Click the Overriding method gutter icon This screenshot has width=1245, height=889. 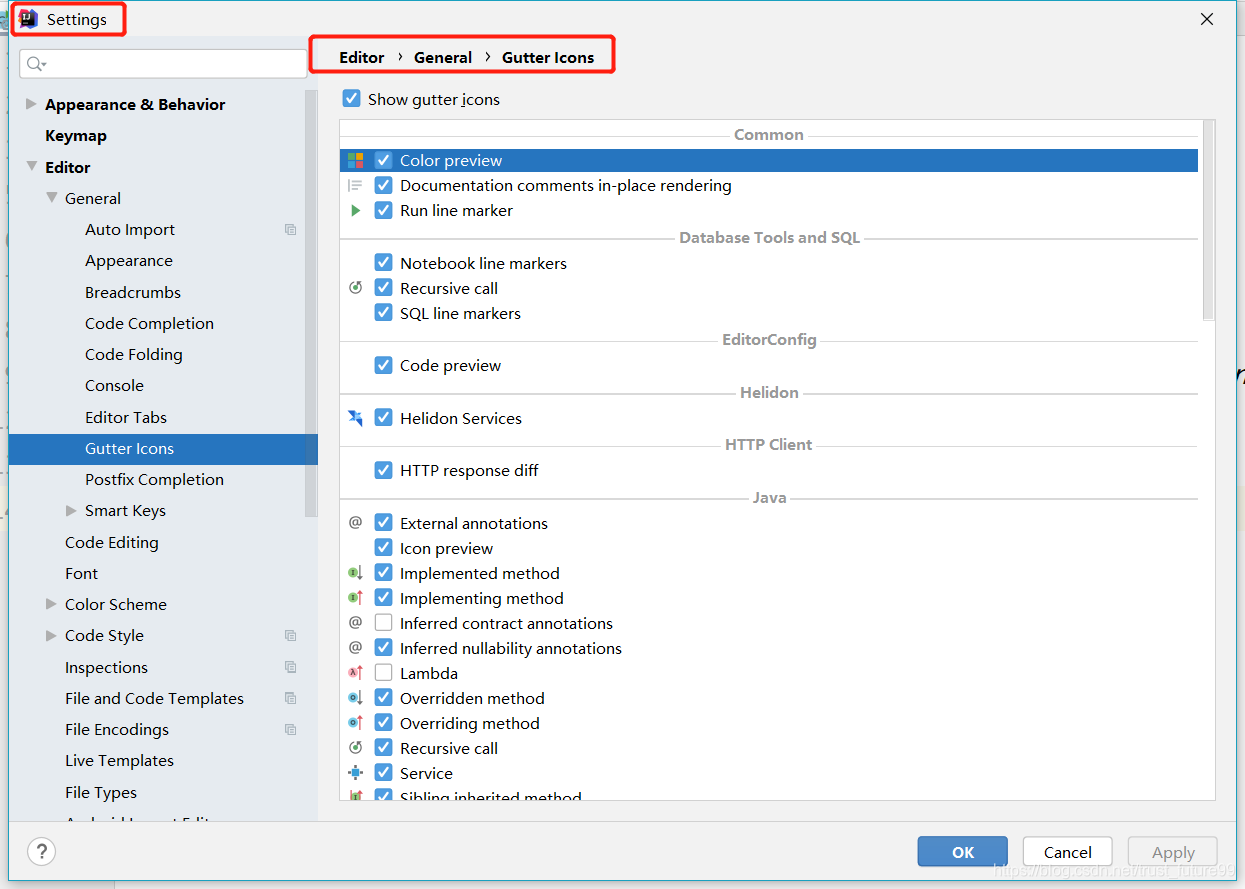click(x=355, y=723)
